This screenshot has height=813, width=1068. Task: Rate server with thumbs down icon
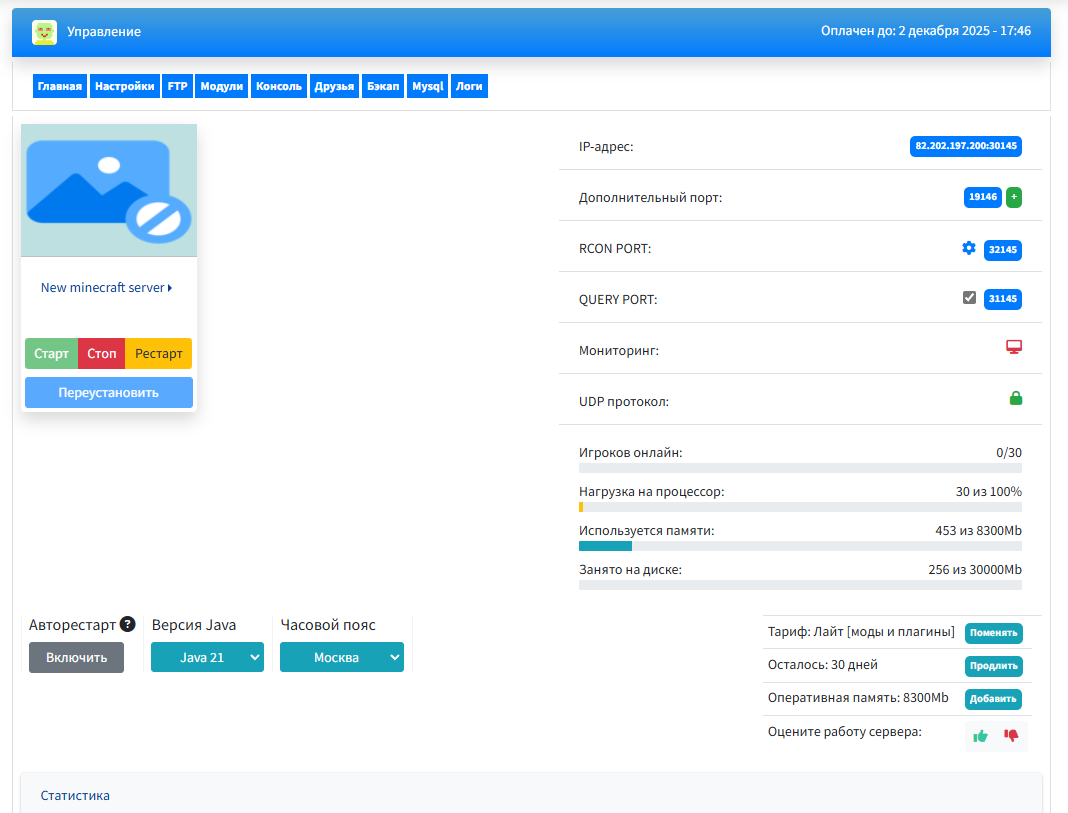[1011, 736]
